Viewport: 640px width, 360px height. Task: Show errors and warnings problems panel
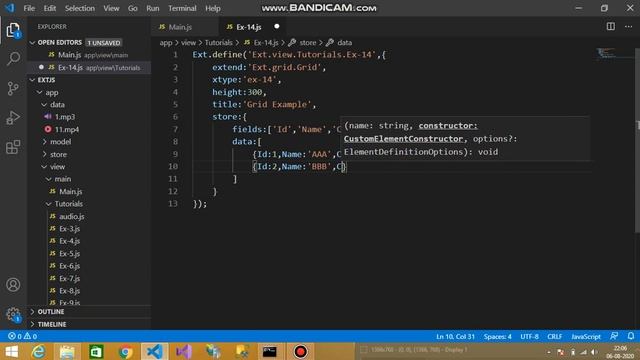point(22,336)
